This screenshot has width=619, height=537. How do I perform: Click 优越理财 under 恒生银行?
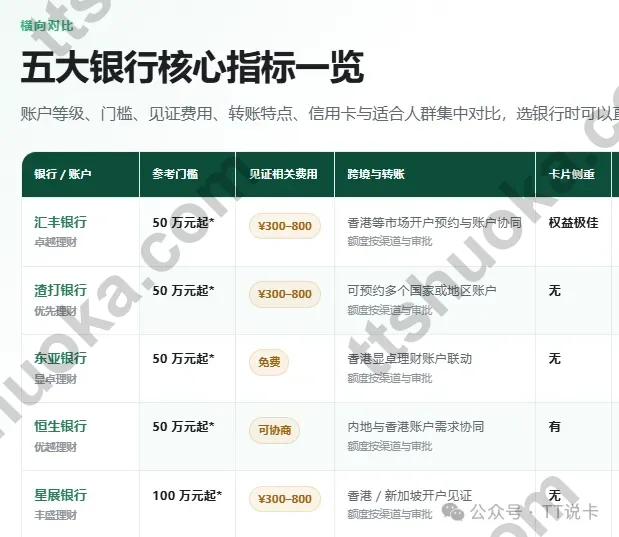[55, 447]
